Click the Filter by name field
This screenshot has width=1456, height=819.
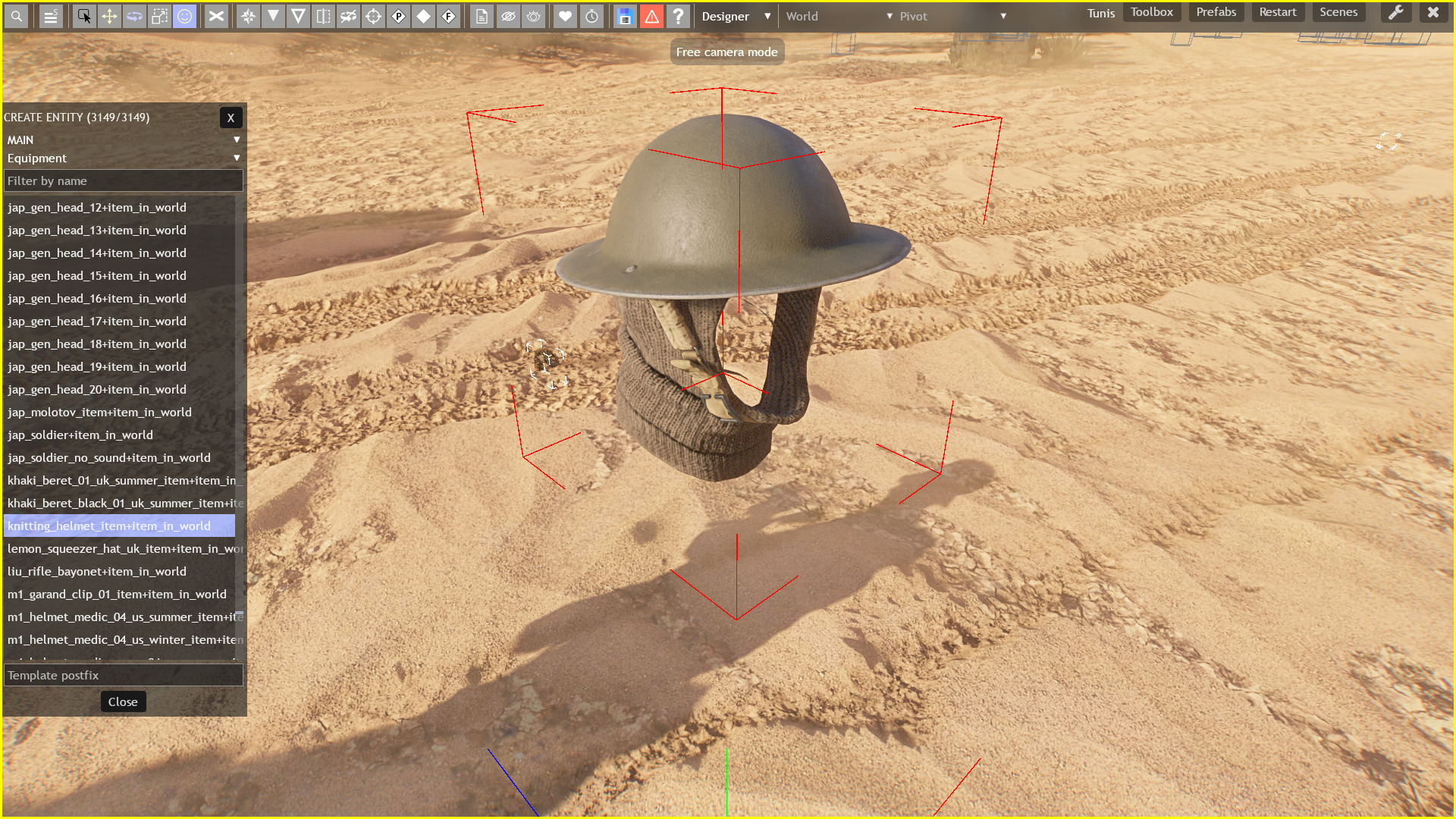coord(123,180)
